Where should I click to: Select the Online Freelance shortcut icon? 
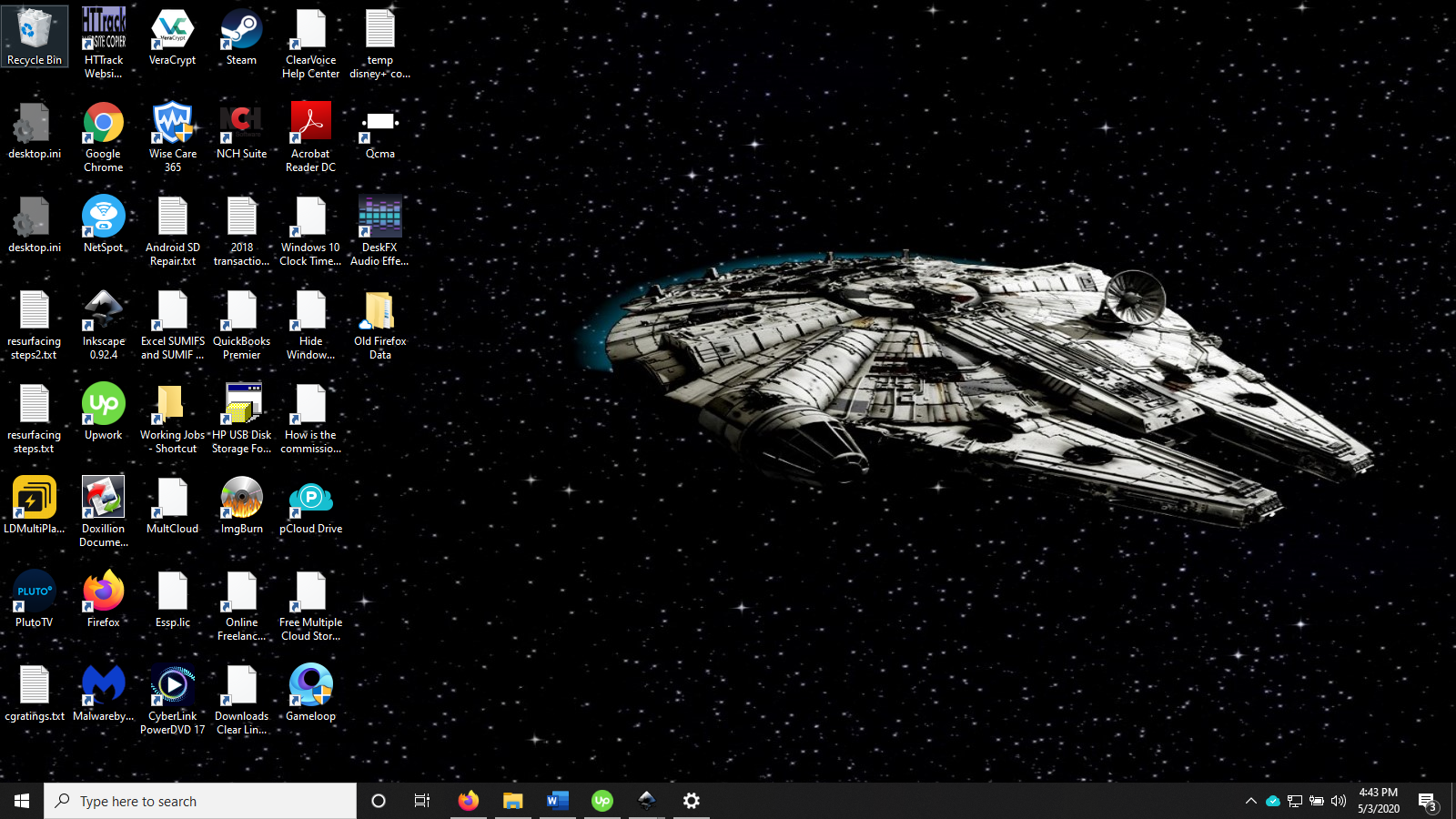242,605
